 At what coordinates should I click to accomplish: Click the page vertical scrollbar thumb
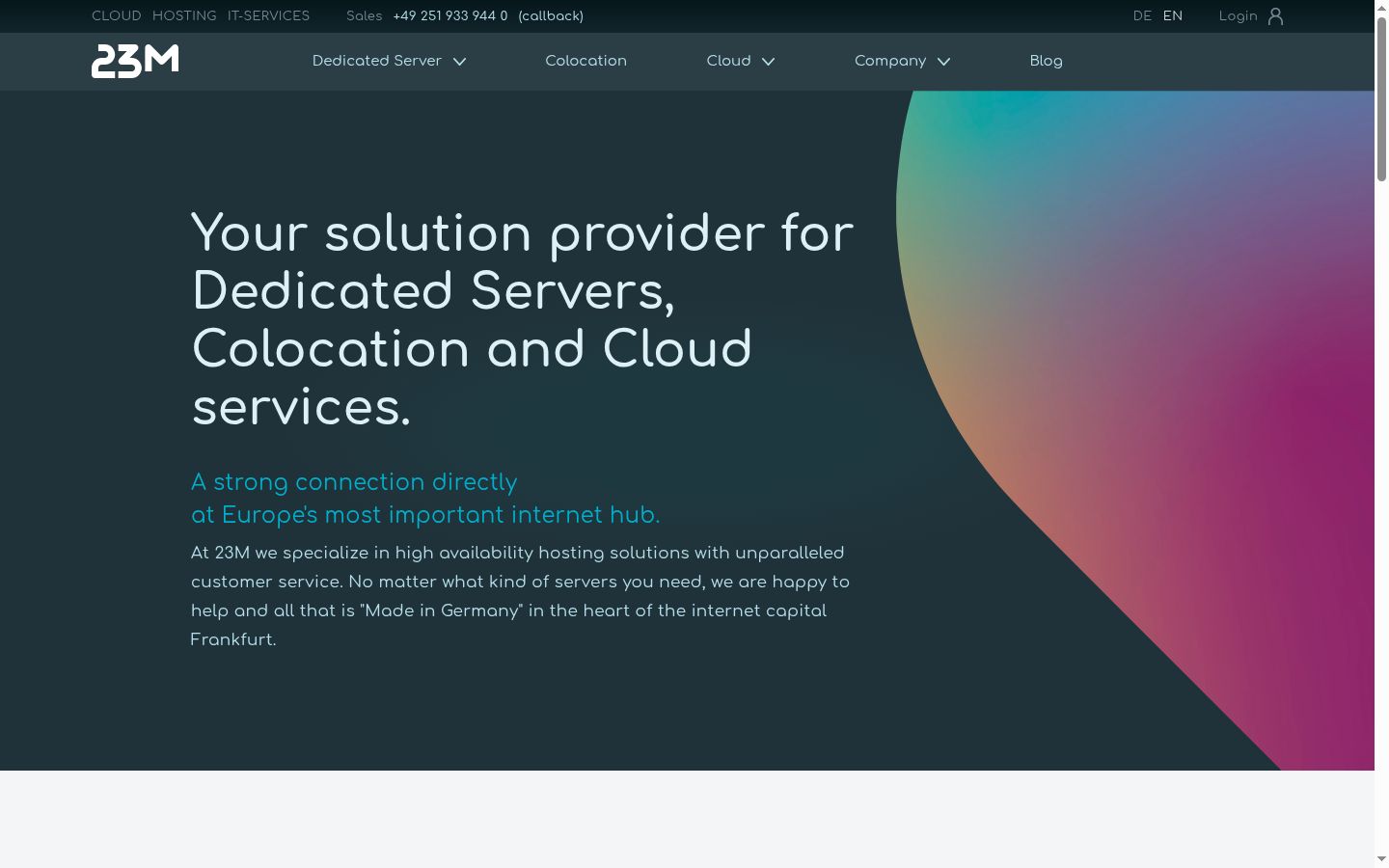click(x=1381, y=98)
